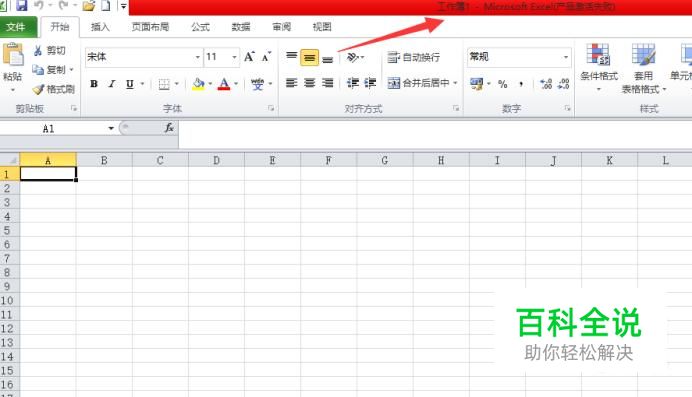Expand the Underline style arrow

[x=142, y=83]
